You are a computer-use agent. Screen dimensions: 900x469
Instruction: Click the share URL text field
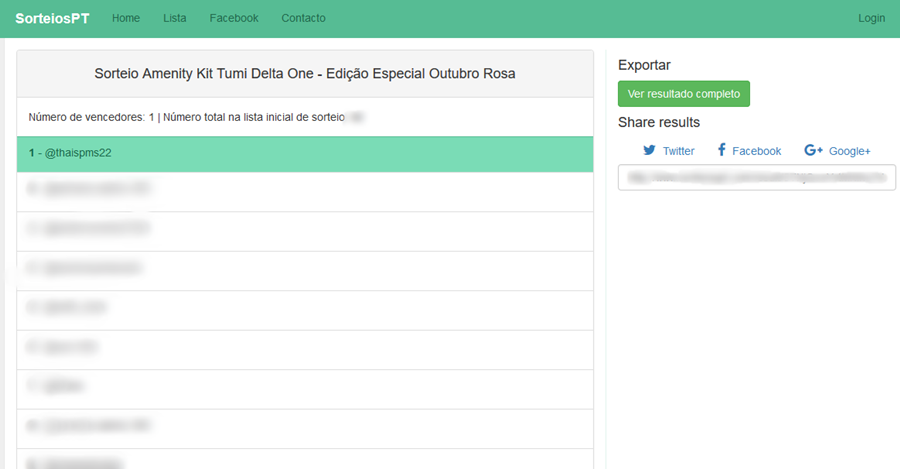(x=756, y=177)
